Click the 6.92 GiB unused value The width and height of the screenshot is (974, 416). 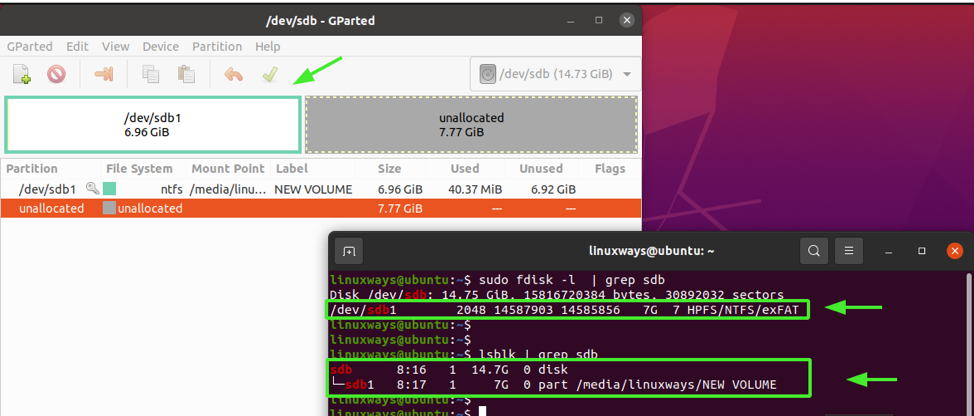point(555,189)
